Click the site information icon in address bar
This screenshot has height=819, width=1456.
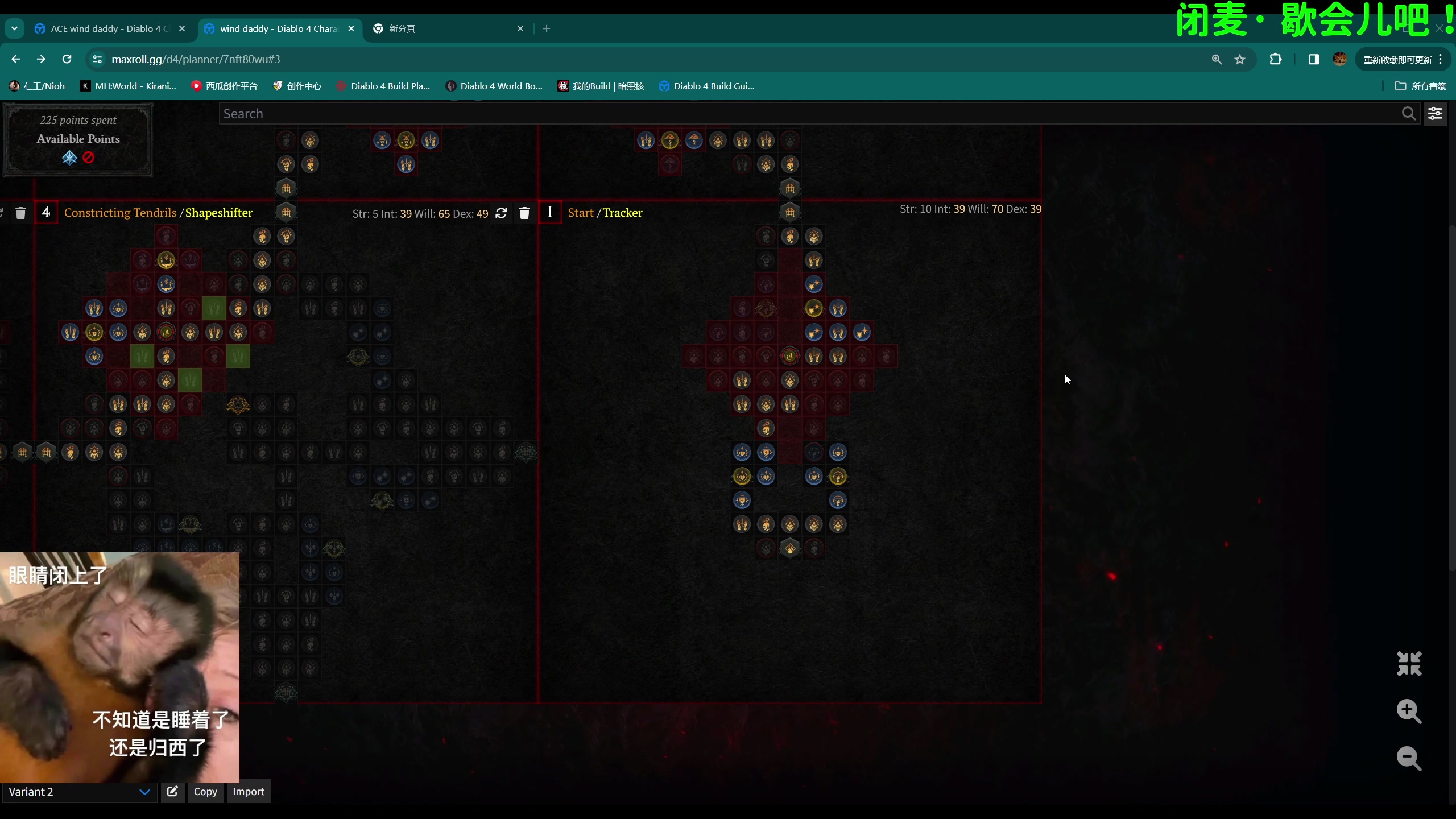click(x=97, y=59)
